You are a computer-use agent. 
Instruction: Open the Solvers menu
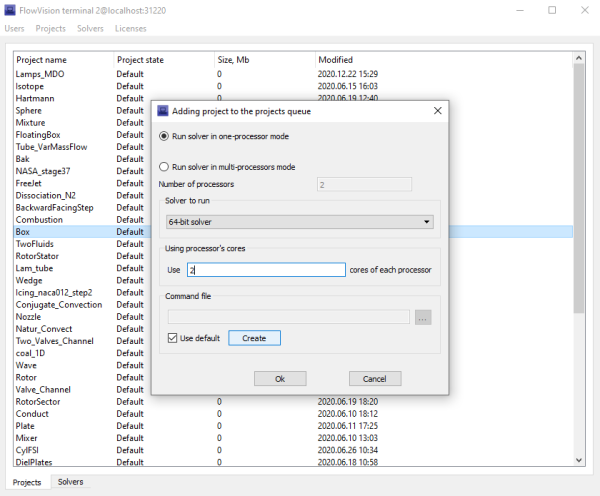click(90, 28)
